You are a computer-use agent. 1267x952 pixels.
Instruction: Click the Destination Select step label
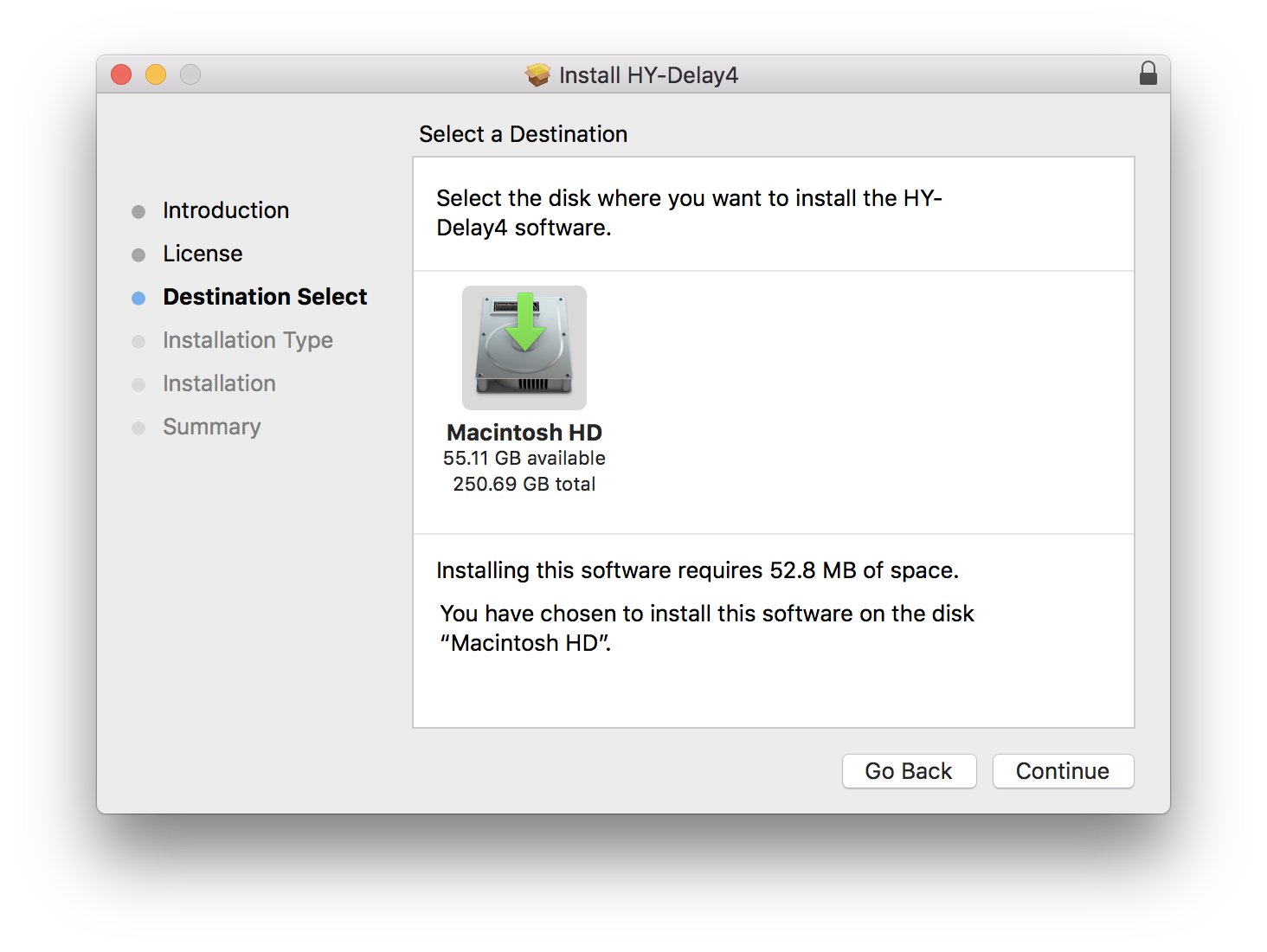(x=265, y=297)
